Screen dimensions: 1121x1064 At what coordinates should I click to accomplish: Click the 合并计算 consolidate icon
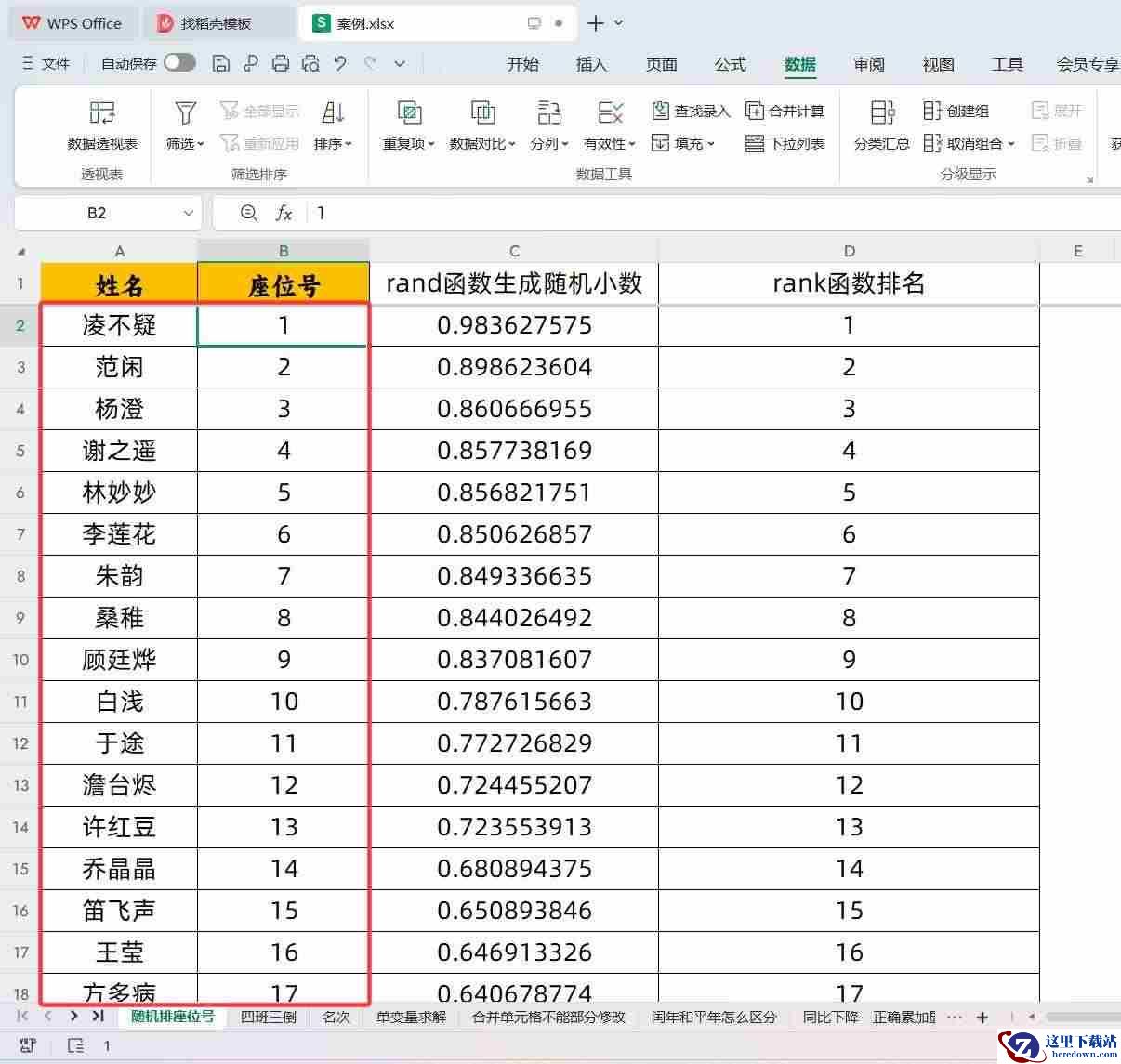click(755, 111)
